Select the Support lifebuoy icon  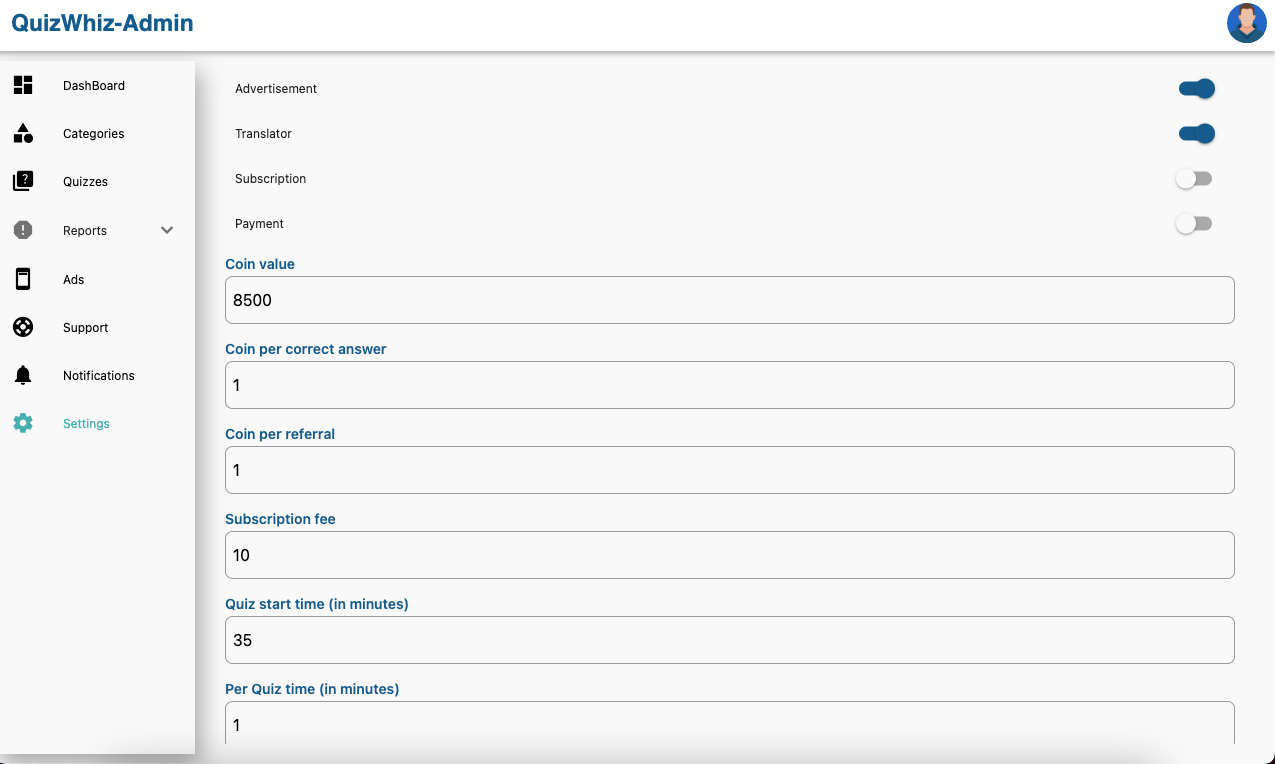pyautogui.click(x=23, y=327)
